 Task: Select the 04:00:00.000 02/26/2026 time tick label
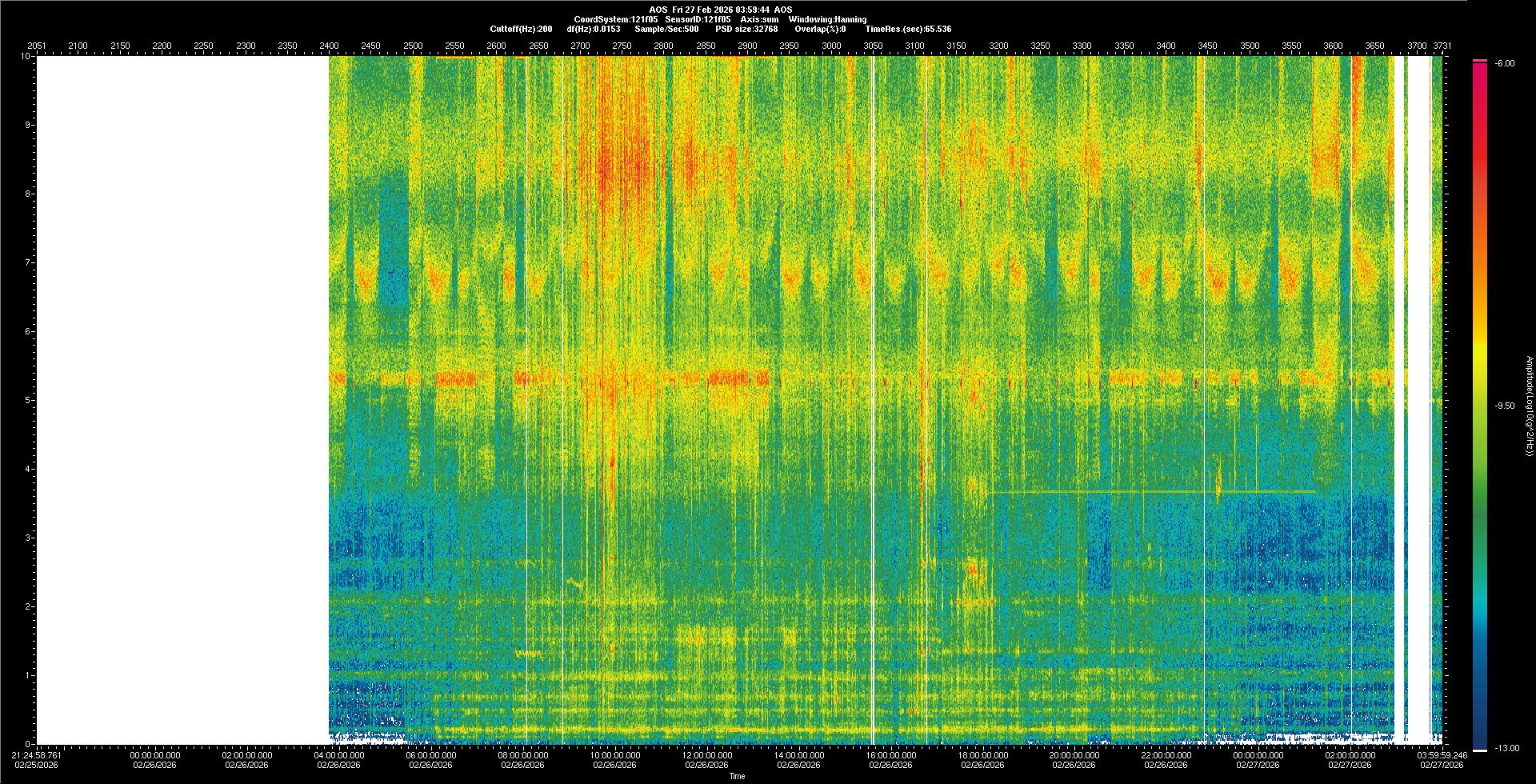point(339,759)
